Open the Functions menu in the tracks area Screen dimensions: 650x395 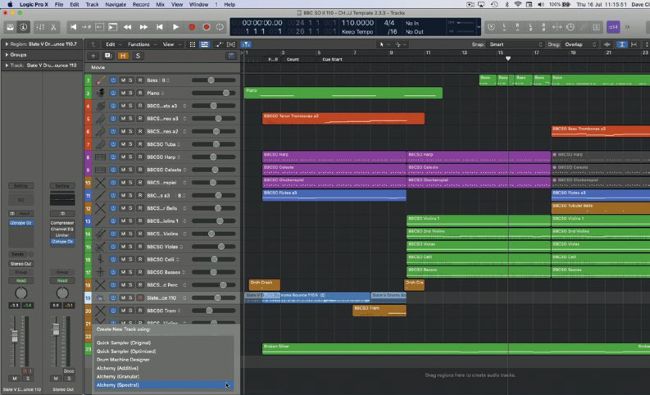click(139, 44)
